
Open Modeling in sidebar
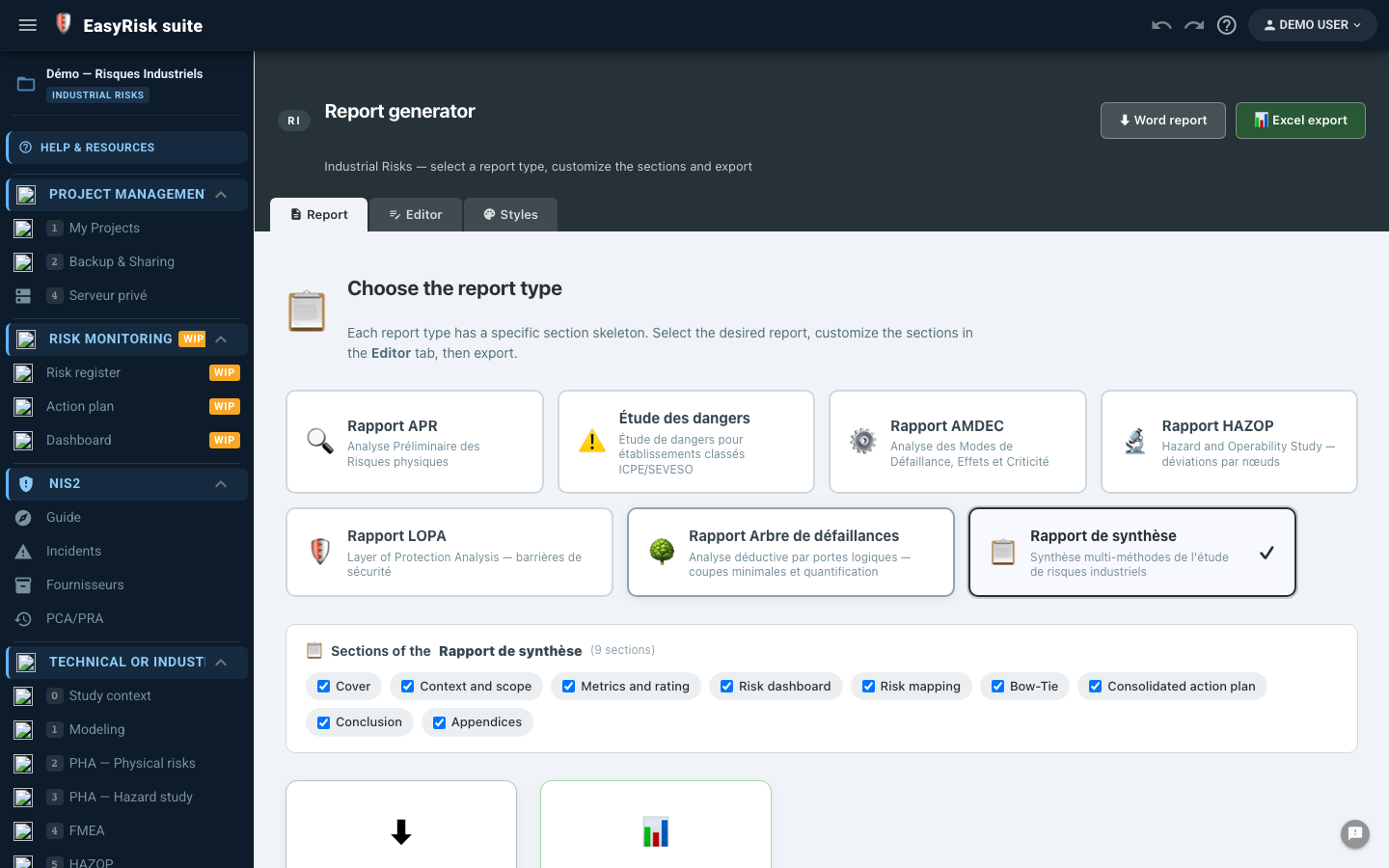(x=127, y=729)
